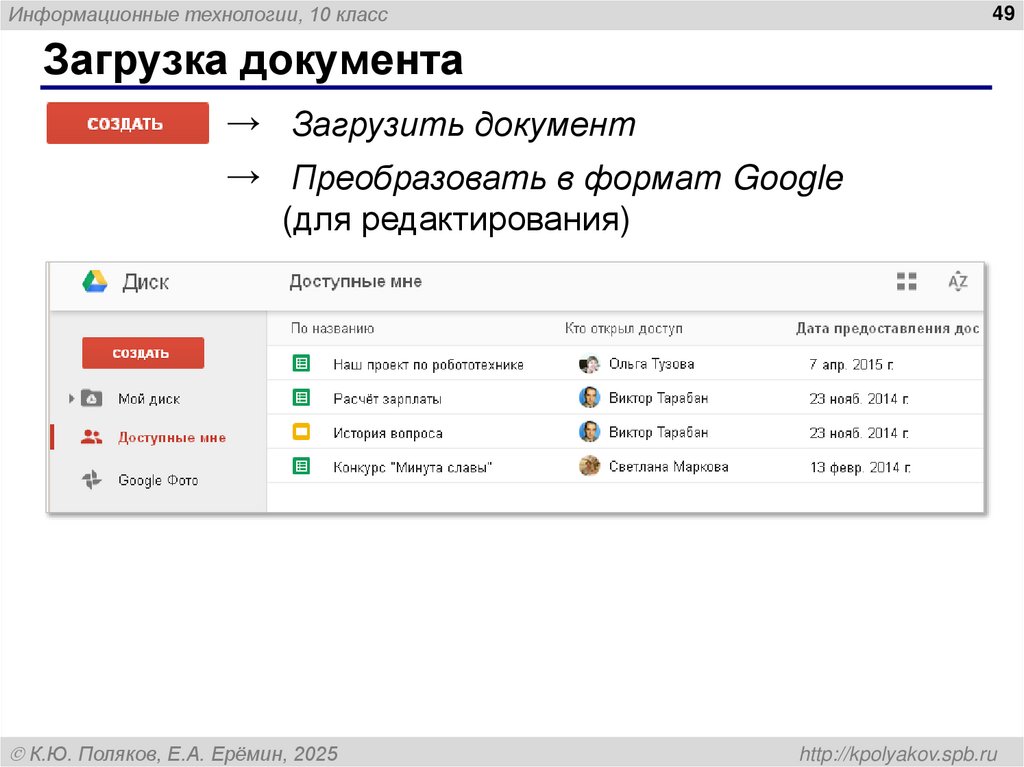Open Доступные мне in sidebar

171,437
